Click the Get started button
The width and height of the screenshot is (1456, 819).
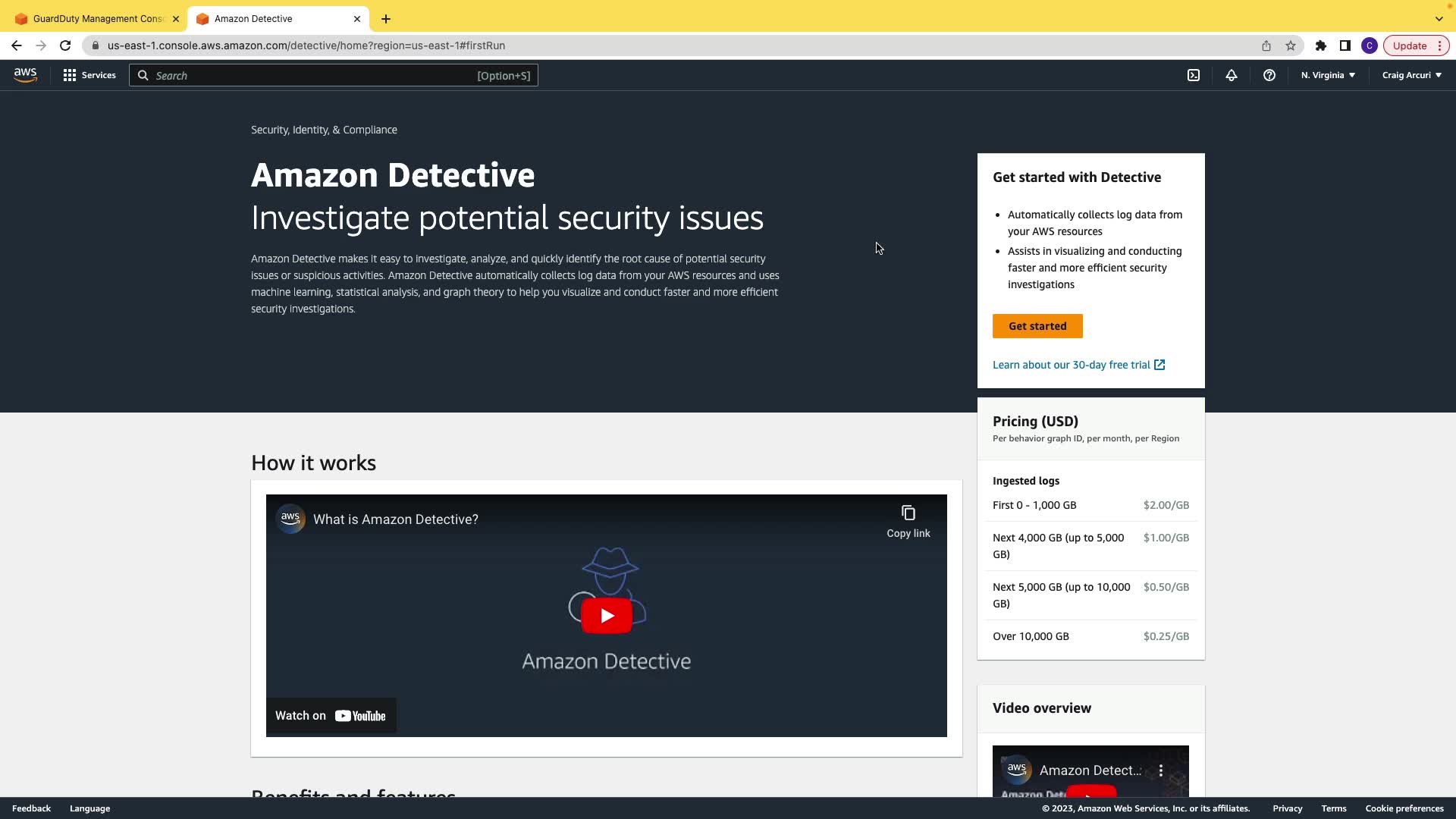point(1037,326)
